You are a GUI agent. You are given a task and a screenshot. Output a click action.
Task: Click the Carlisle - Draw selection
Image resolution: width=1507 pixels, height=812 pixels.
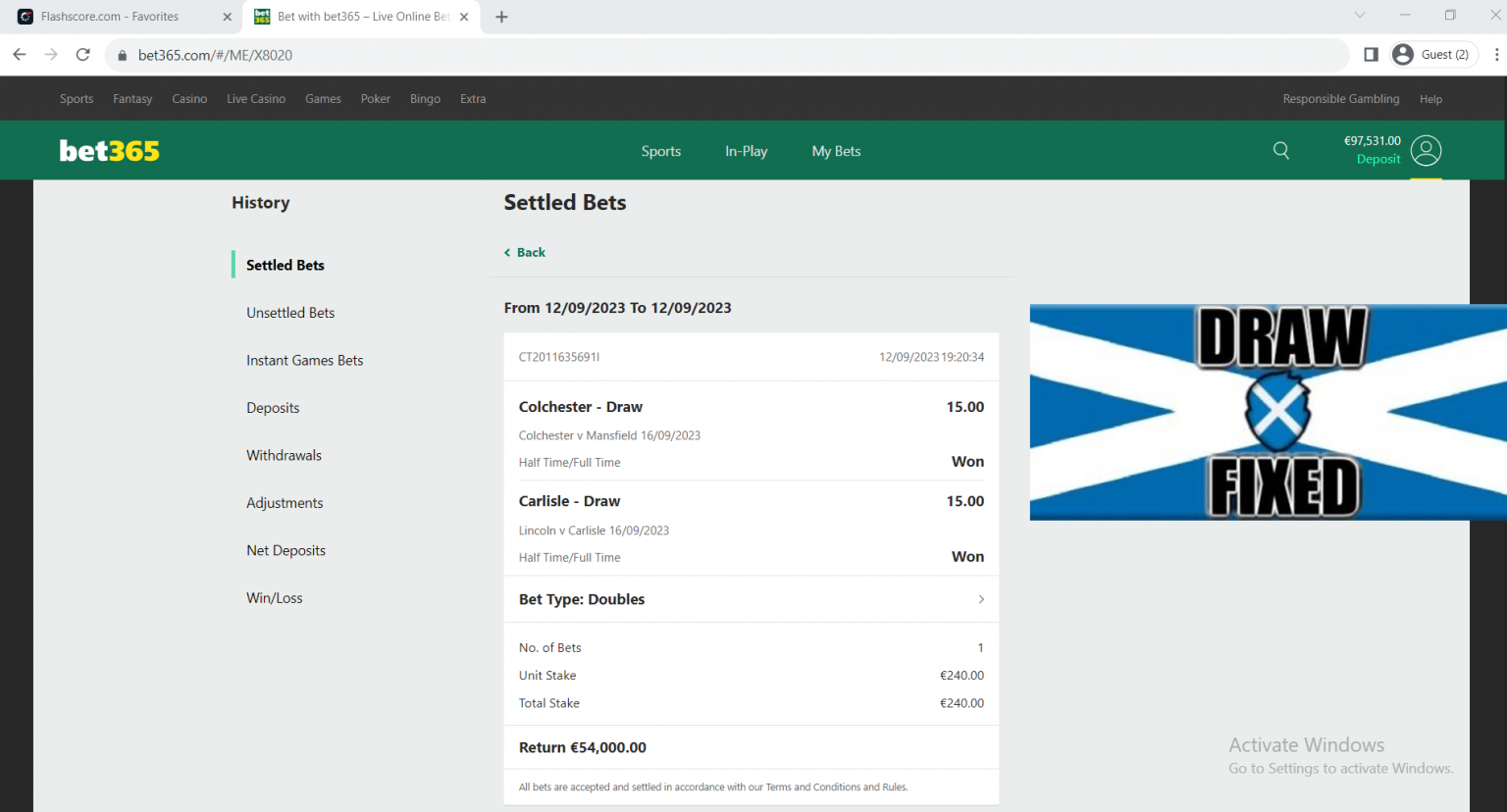(569, 501)
